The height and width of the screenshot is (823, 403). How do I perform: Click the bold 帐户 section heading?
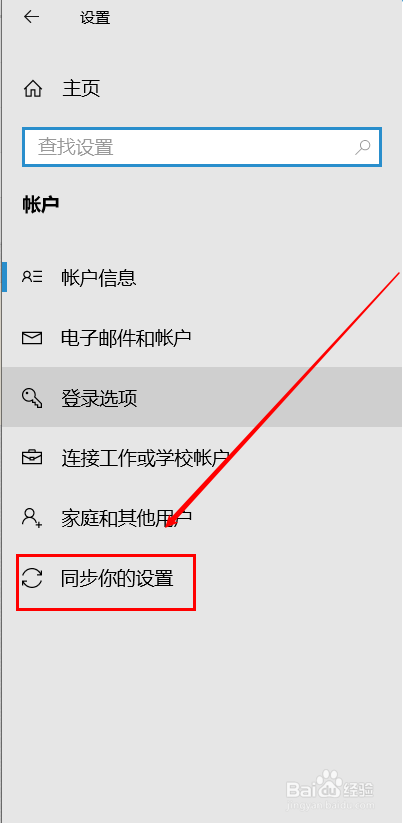[40, 205]
